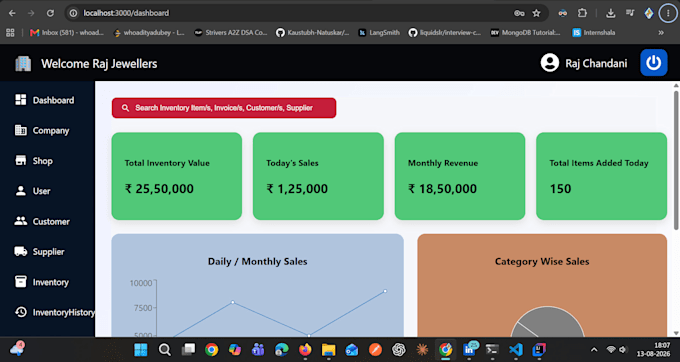
Task: Open Kaustubh-Natuskar GitHub bookmark
Action: click(x=312, y=33)
